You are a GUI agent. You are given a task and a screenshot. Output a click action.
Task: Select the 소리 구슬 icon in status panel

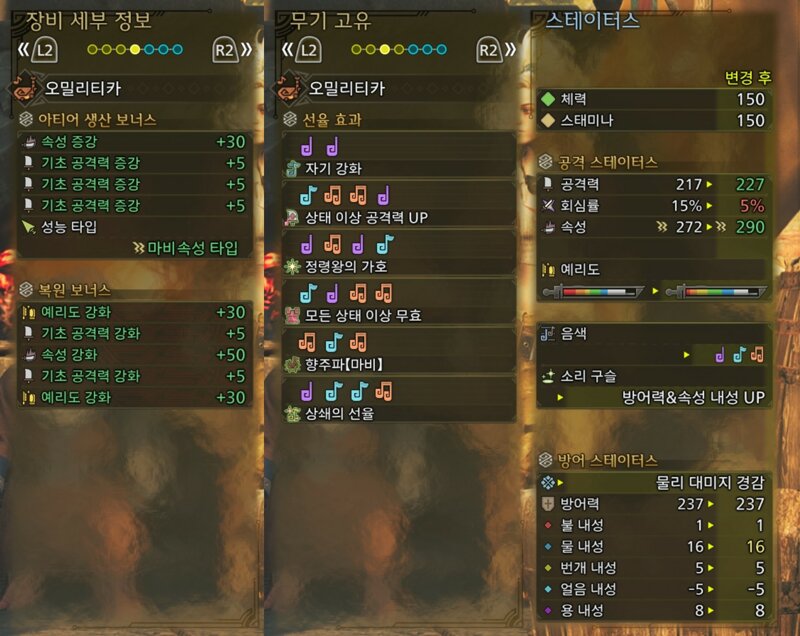pos(548,376)
